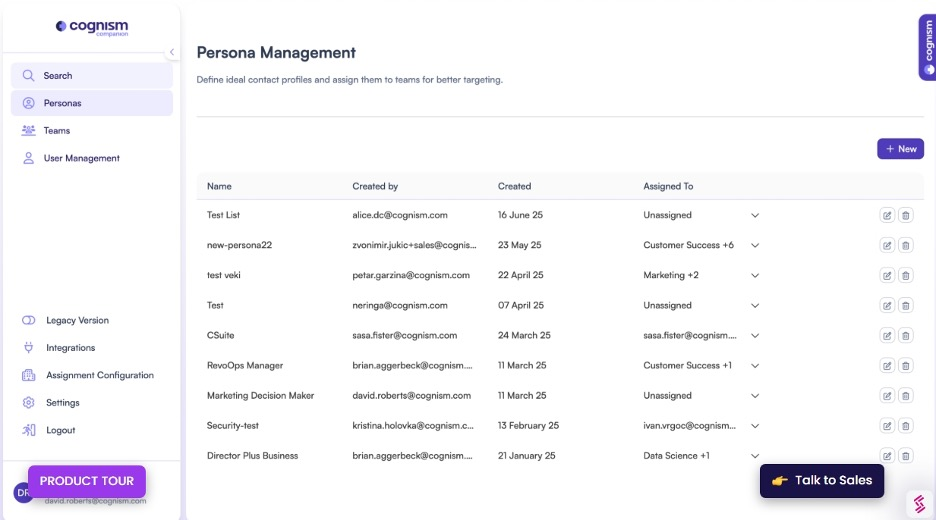Click alice.dc@cognism.com creator cell
Screen dimensions: 936x520
[400, 215]
